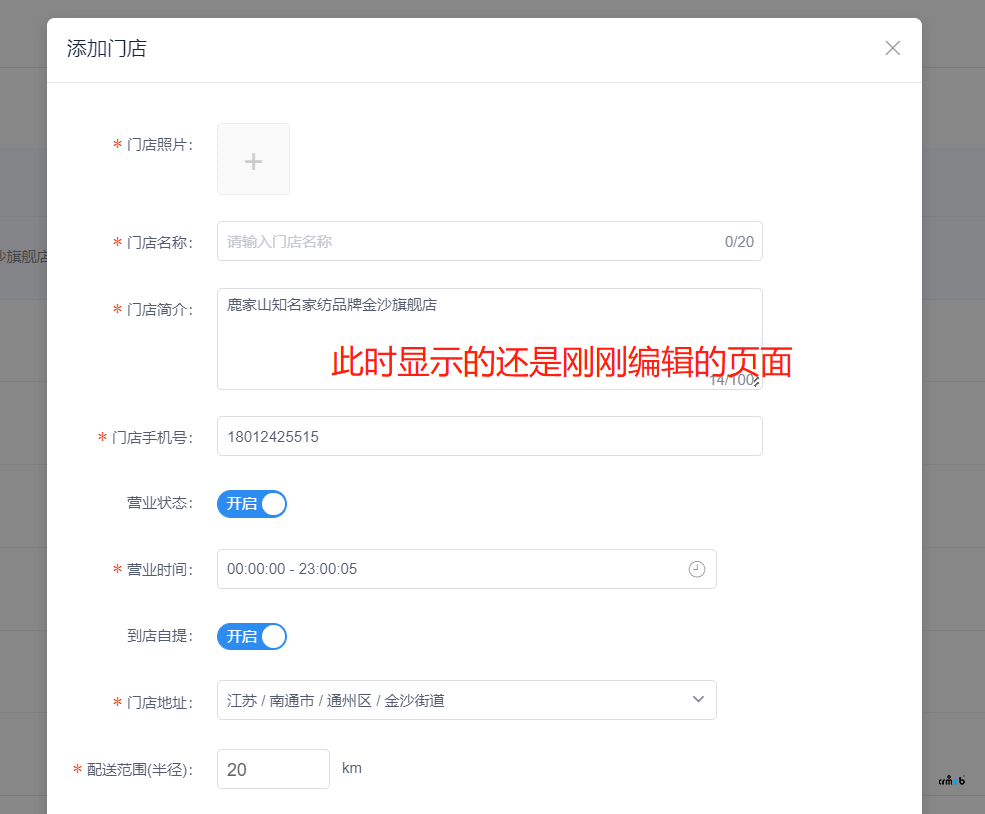Expand address dropdown chevron arrow

tap(698, 699)
